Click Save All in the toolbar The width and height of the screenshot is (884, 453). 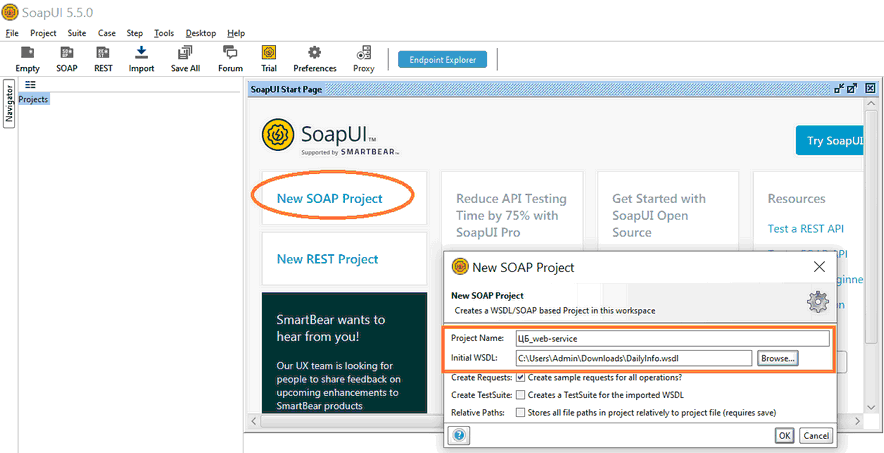(185, 59)
